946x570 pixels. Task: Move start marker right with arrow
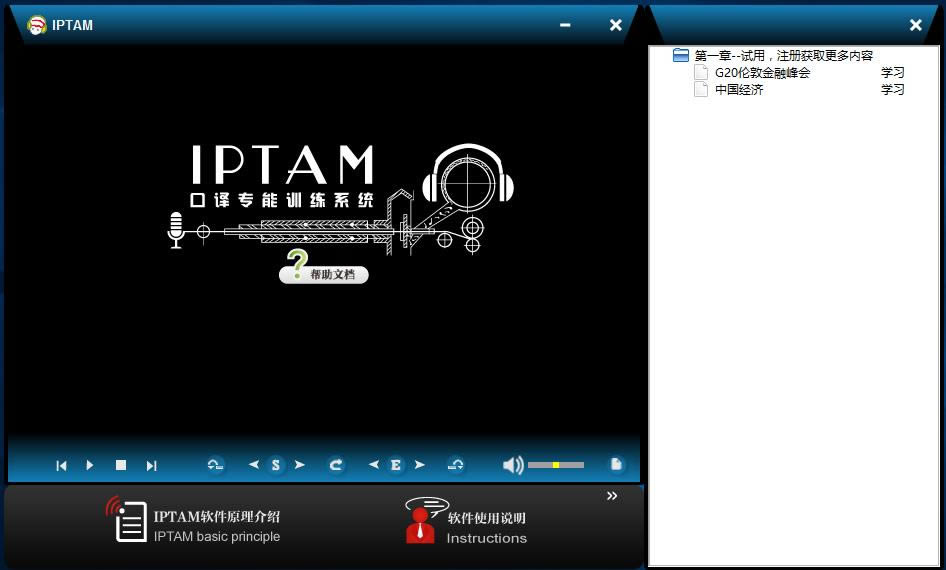[299, 465]
